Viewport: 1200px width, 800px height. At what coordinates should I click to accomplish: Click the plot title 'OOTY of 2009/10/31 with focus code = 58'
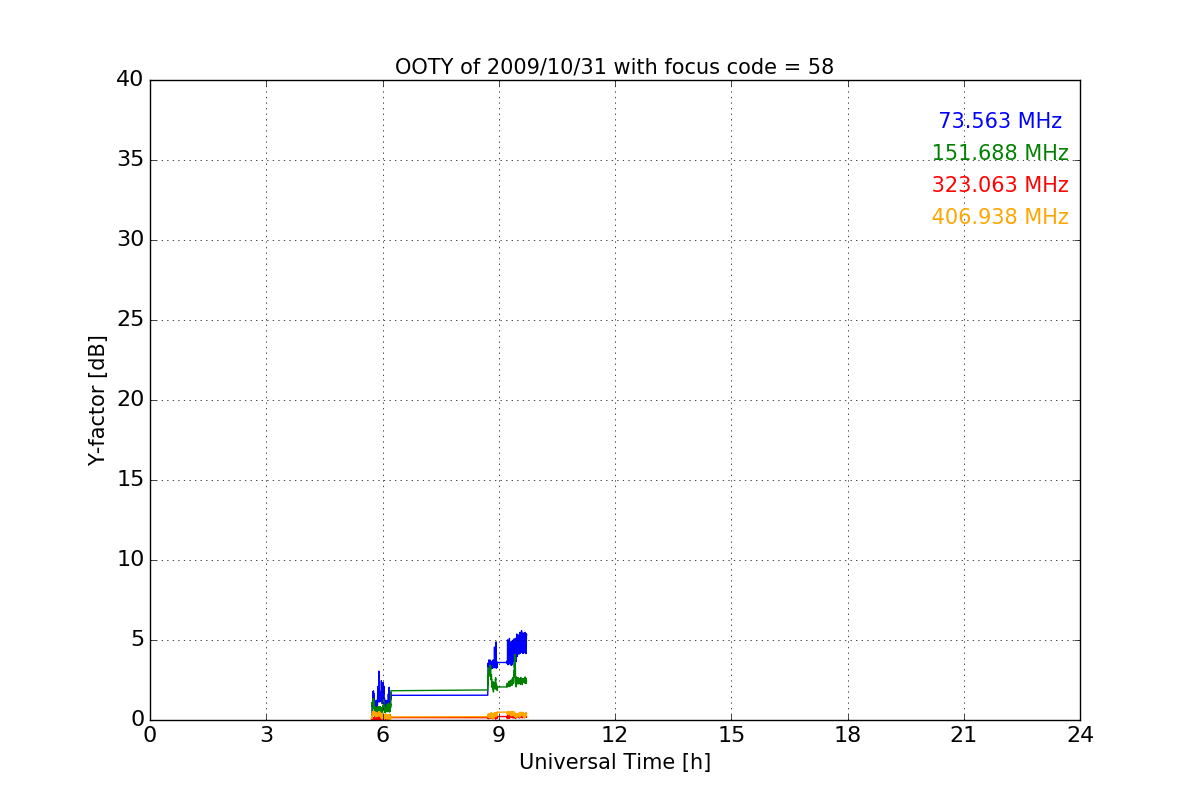pyautogui.click(x=614, y=67)
